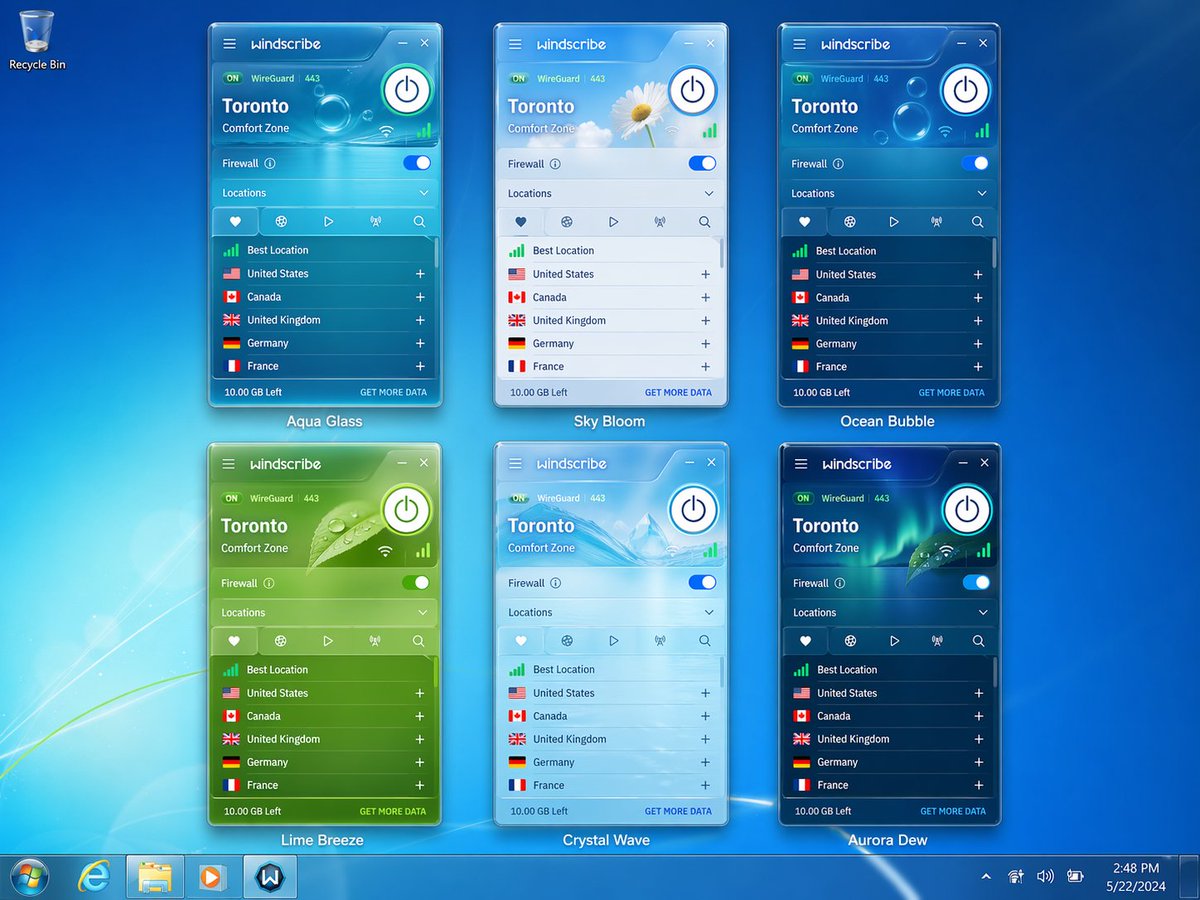Open Windows Start orb
Screen dimensions: 1200x900
point(29,877)
